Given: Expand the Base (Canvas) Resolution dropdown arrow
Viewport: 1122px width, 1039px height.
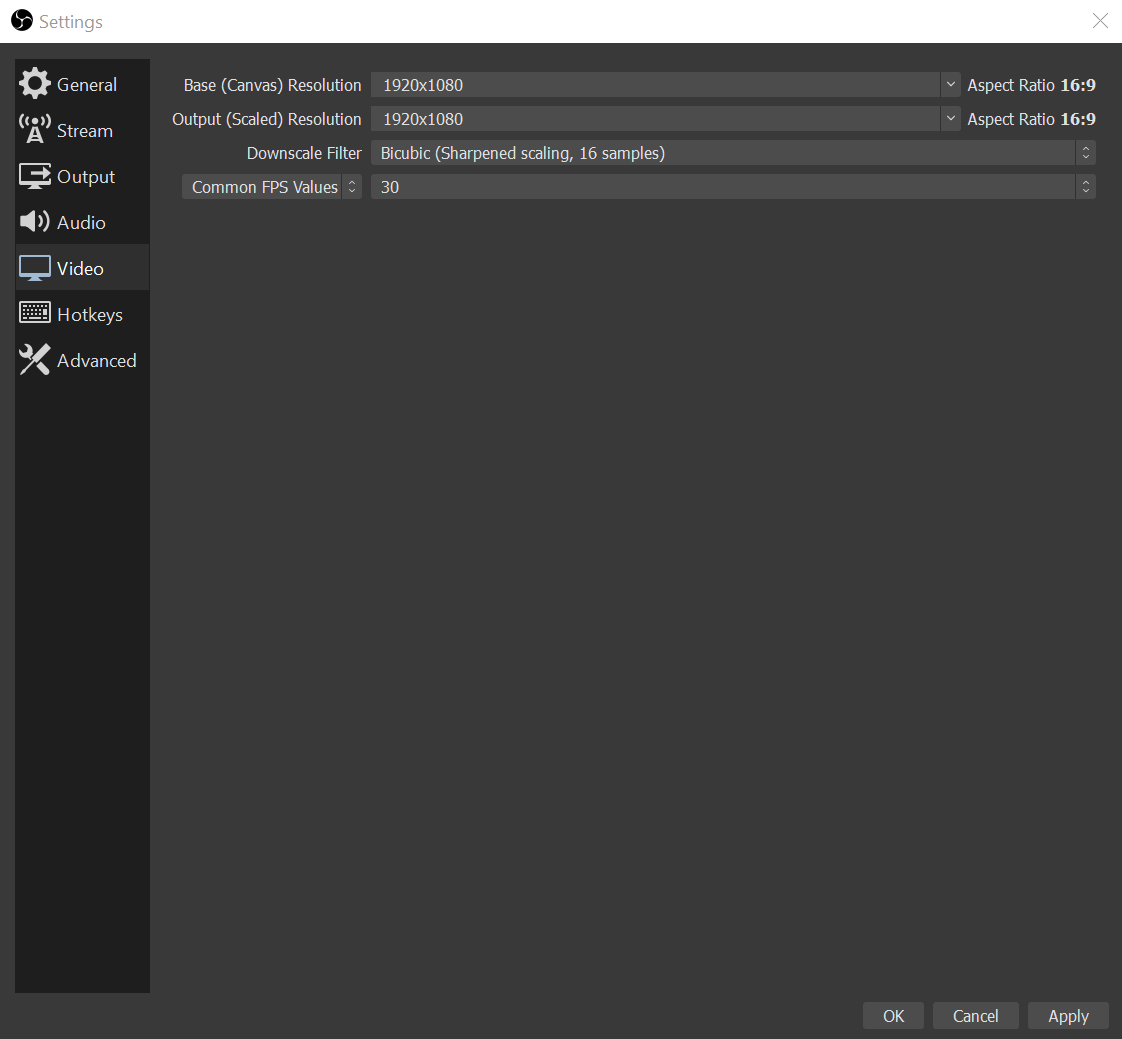Looking at the screenshot, I should tap(950, 85).
